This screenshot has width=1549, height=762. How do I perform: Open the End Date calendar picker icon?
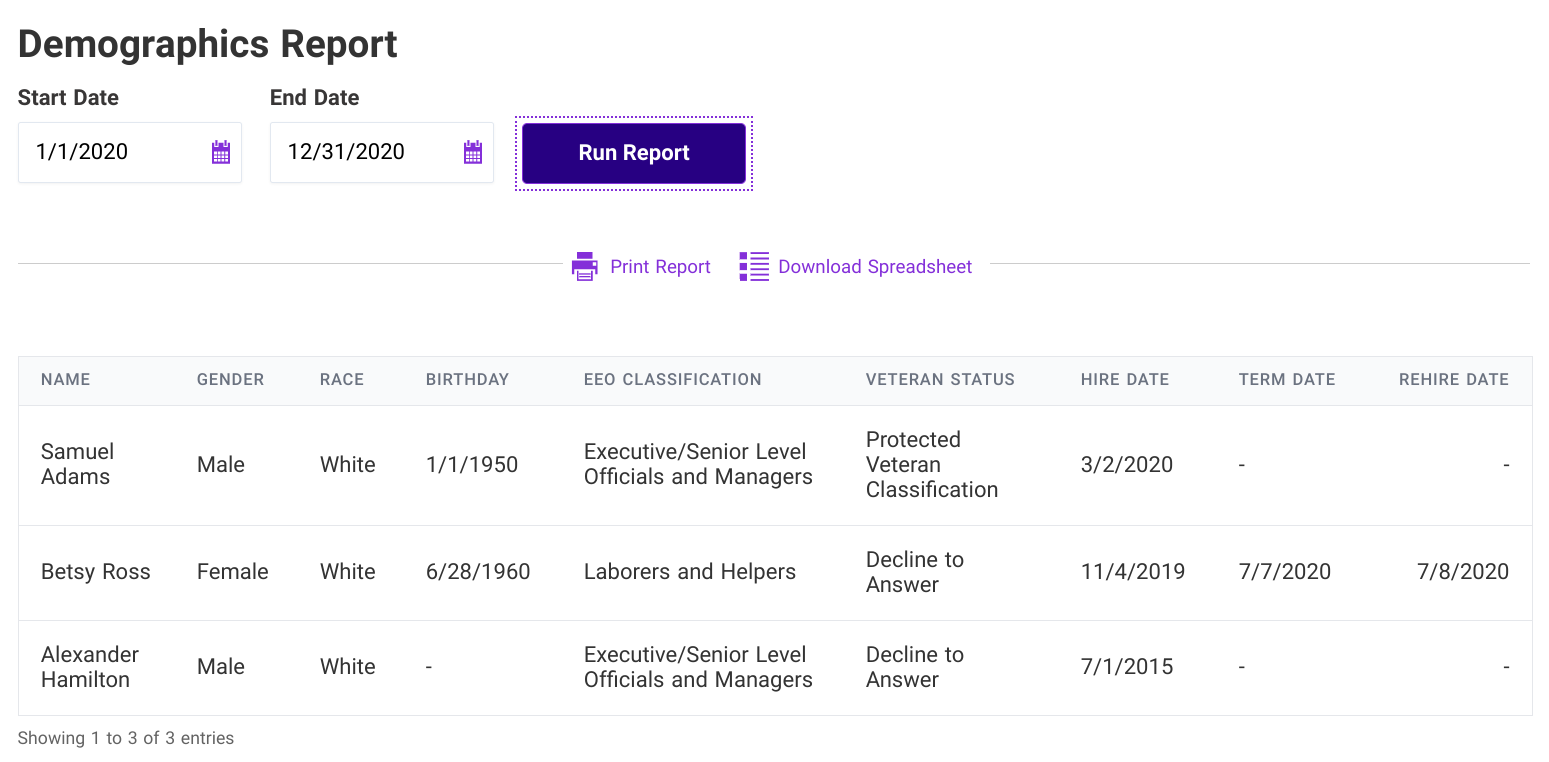point(473,152)
